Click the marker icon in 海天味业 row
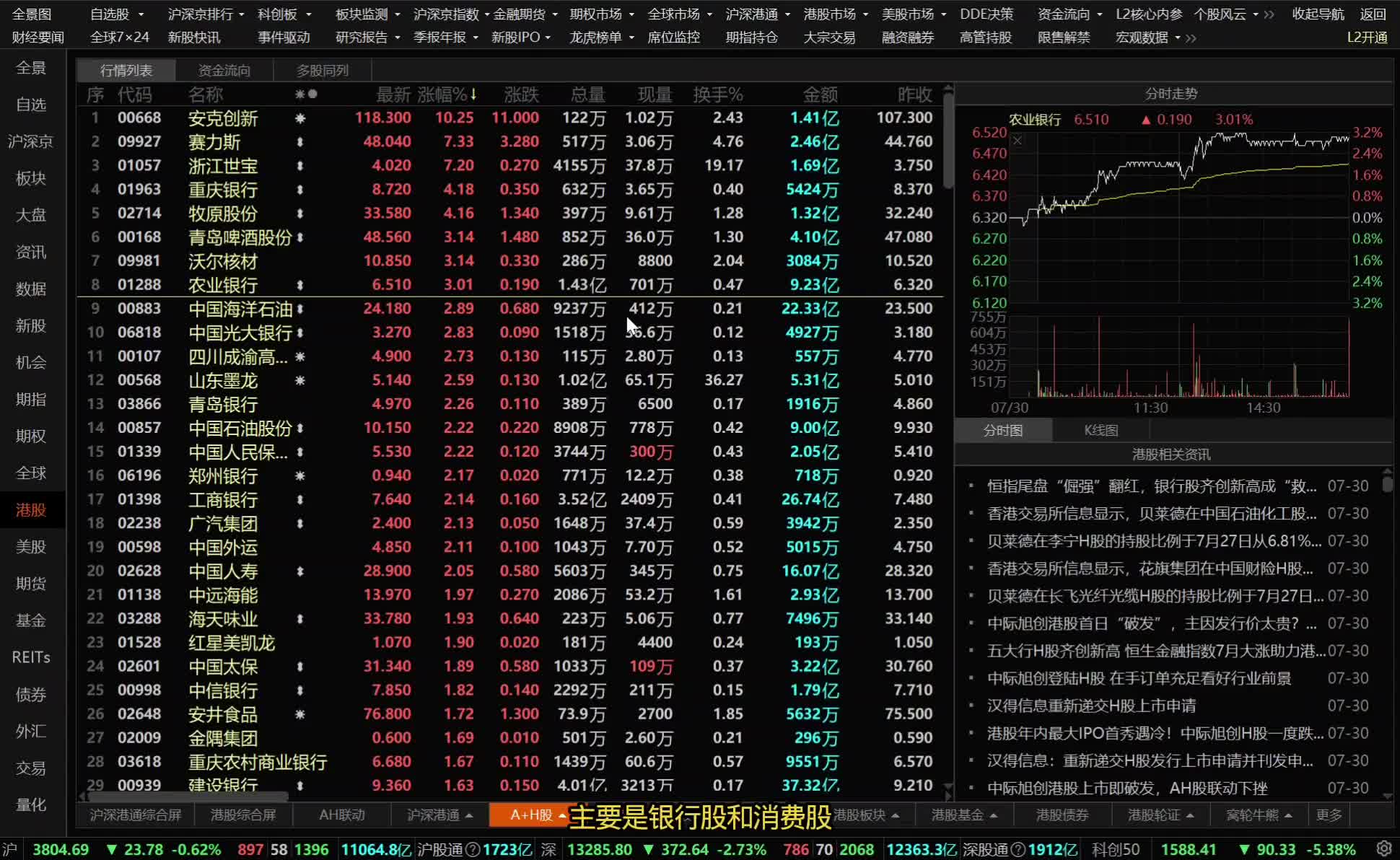Screen dimensions: 1400x860 (x=300, y=618)
